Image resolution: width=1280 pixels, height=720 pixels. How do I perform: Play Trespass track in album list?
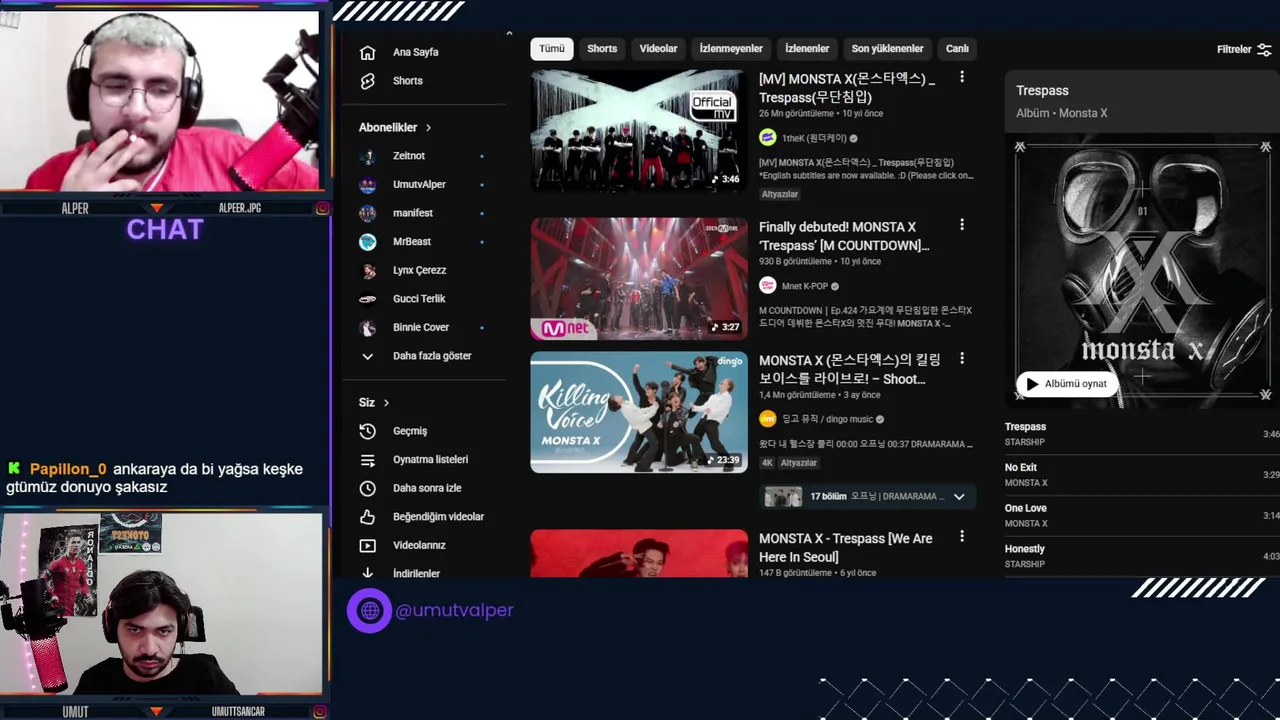(1142, 434)
